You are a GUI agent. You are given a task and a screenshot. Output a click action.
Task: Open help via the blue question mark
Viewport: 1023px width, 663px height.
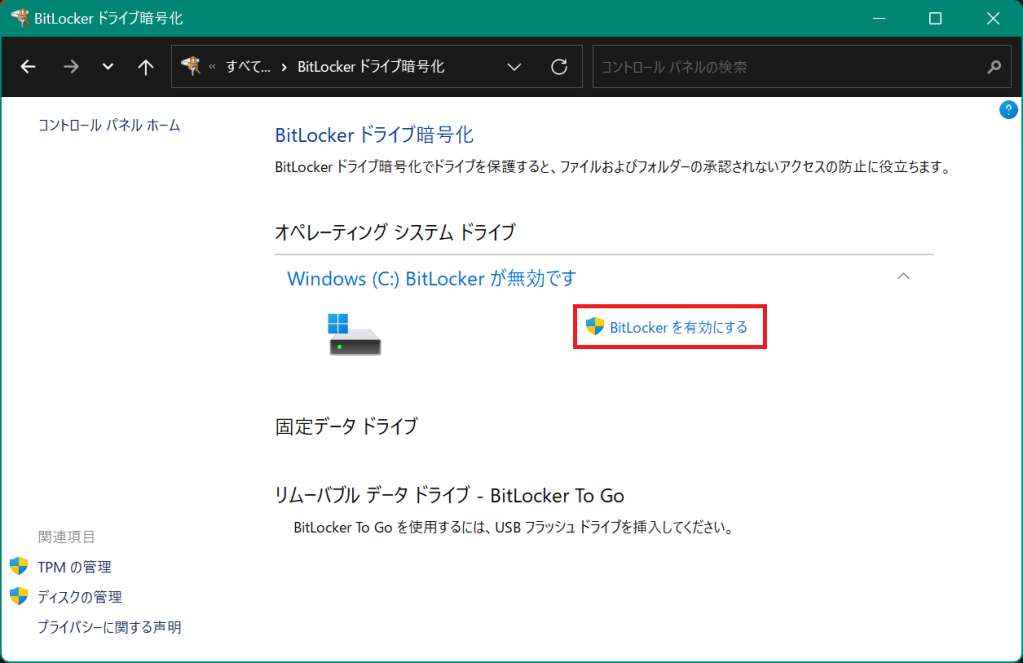[x=1008, y=110]
